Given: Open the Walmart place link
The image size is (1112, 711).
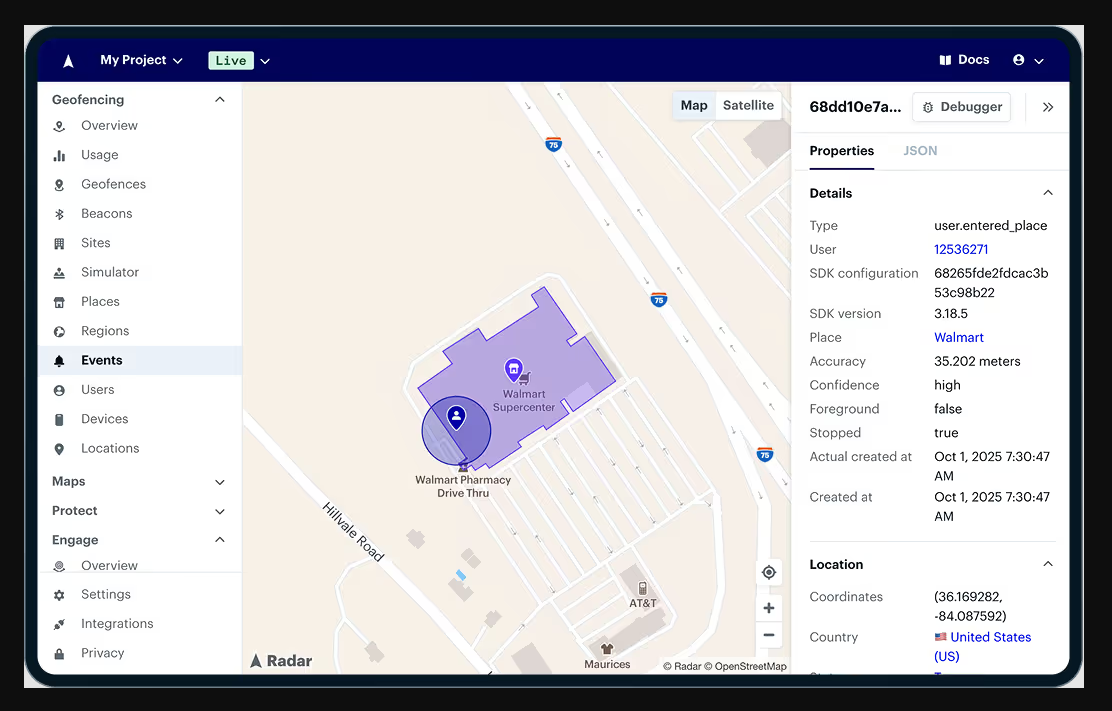Looking at the screenshot, I should point(959,337).
